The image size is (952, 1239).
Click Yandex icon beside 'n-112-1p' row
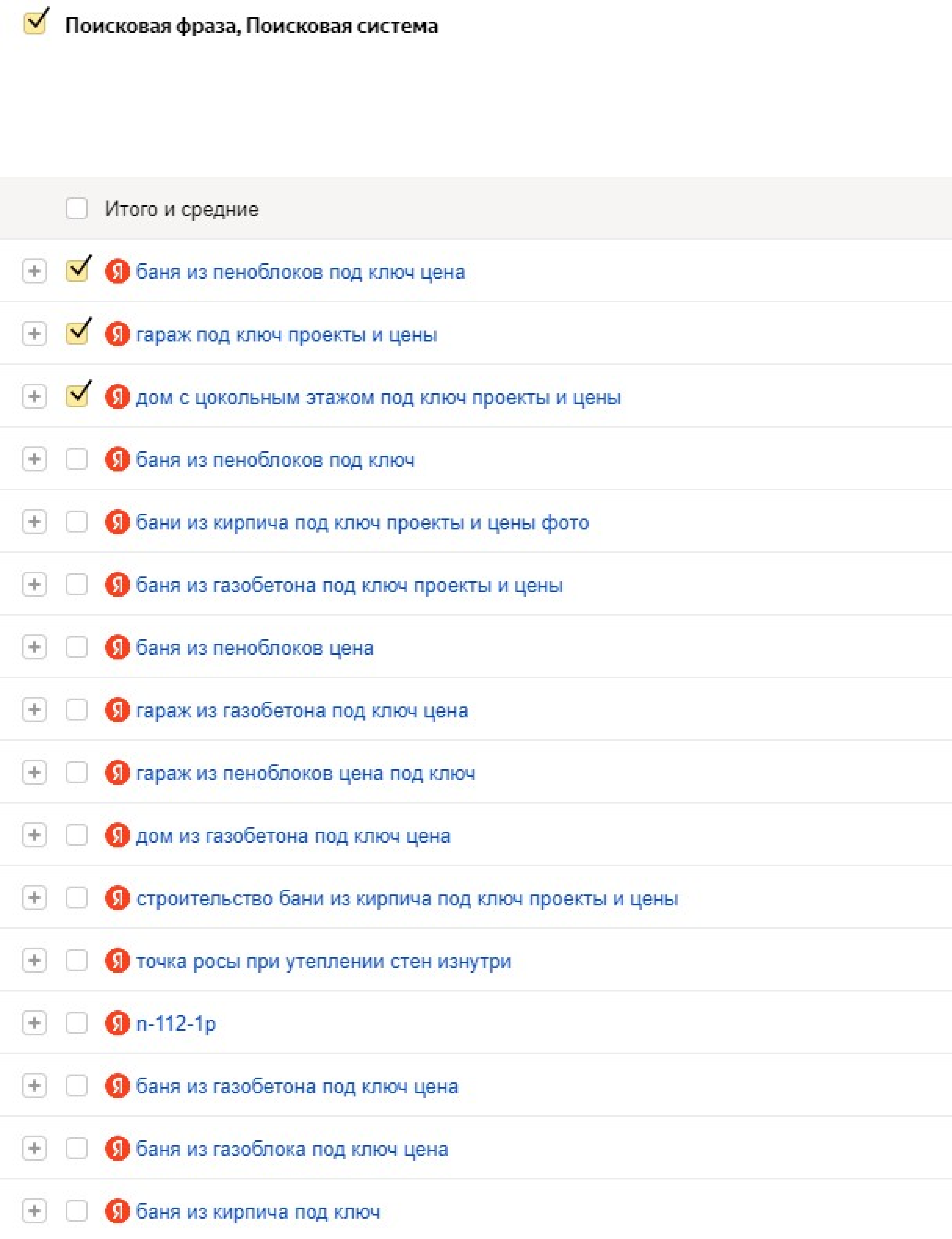[x=117, y=1023]
